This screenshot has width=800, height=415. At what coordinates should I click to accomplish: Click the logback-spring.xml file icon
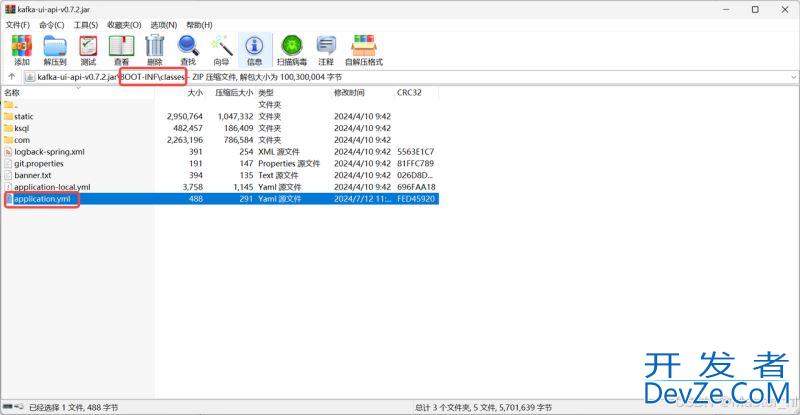click(8, 152)
